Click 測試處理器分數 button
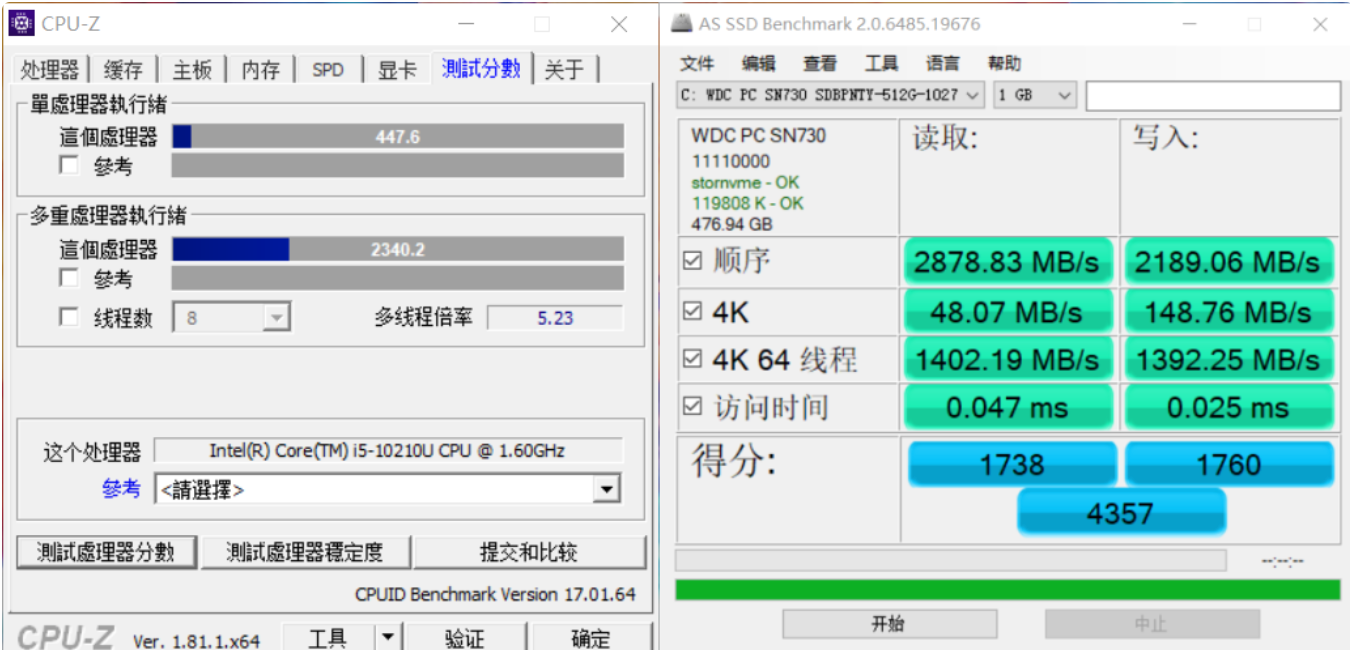This screenshot has height=650, width=1350. click(106, 552)
